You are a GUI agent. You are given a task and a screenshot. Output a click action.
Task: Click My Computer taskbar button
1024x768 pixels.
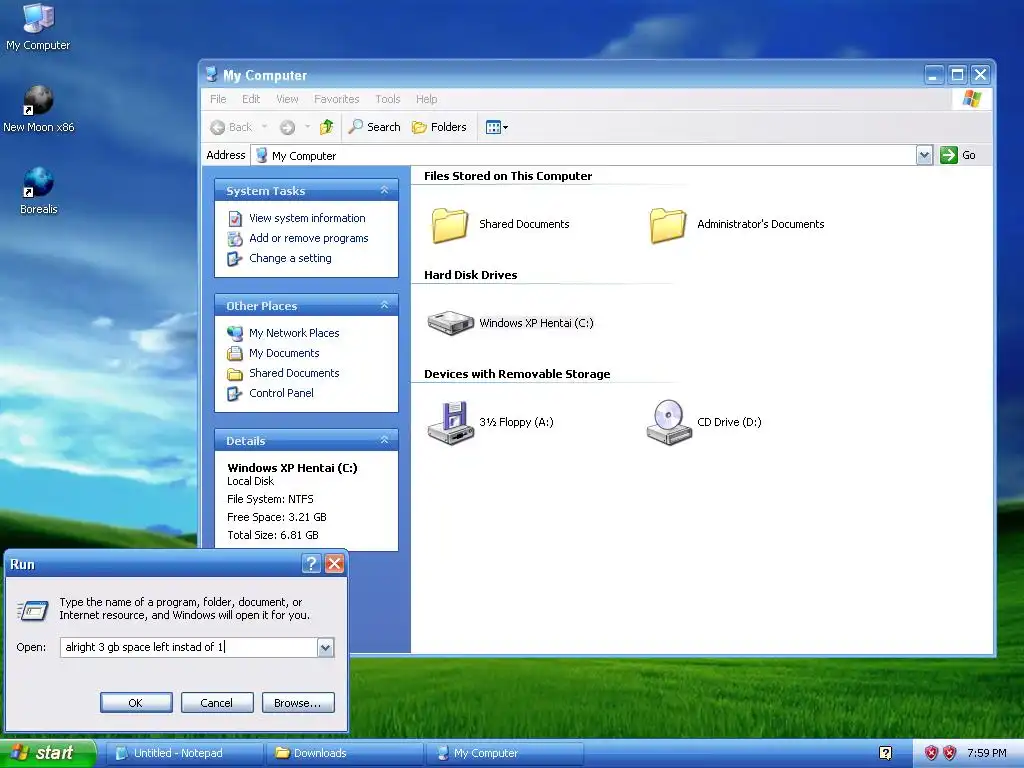pyautogui.click(x=505, y=753)
